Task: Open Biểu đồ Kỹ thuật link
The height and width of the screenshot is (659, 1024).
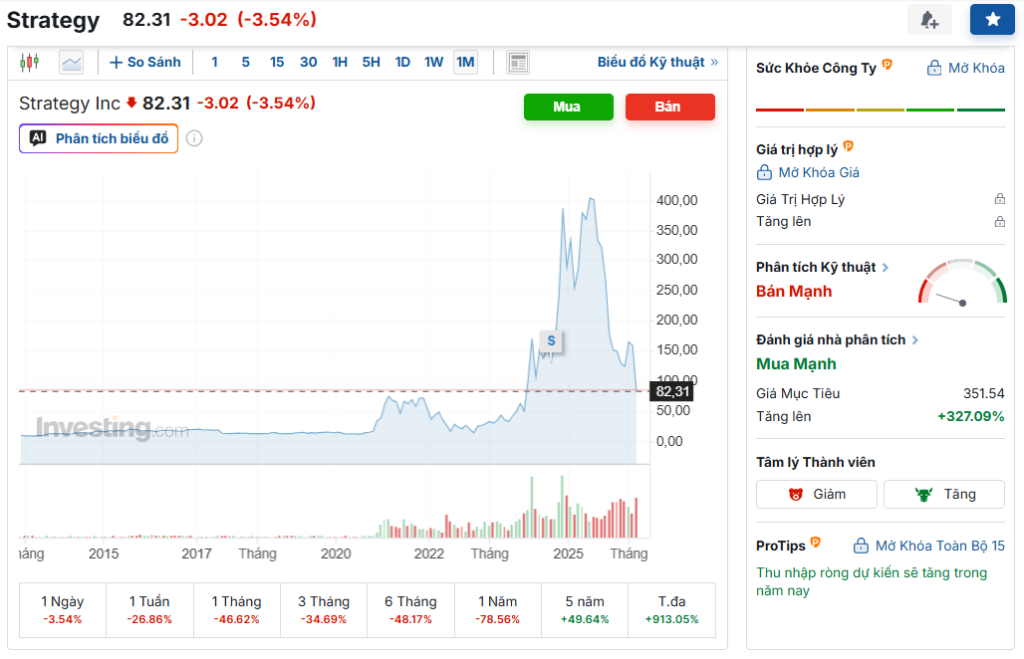Action: [657, 62]
